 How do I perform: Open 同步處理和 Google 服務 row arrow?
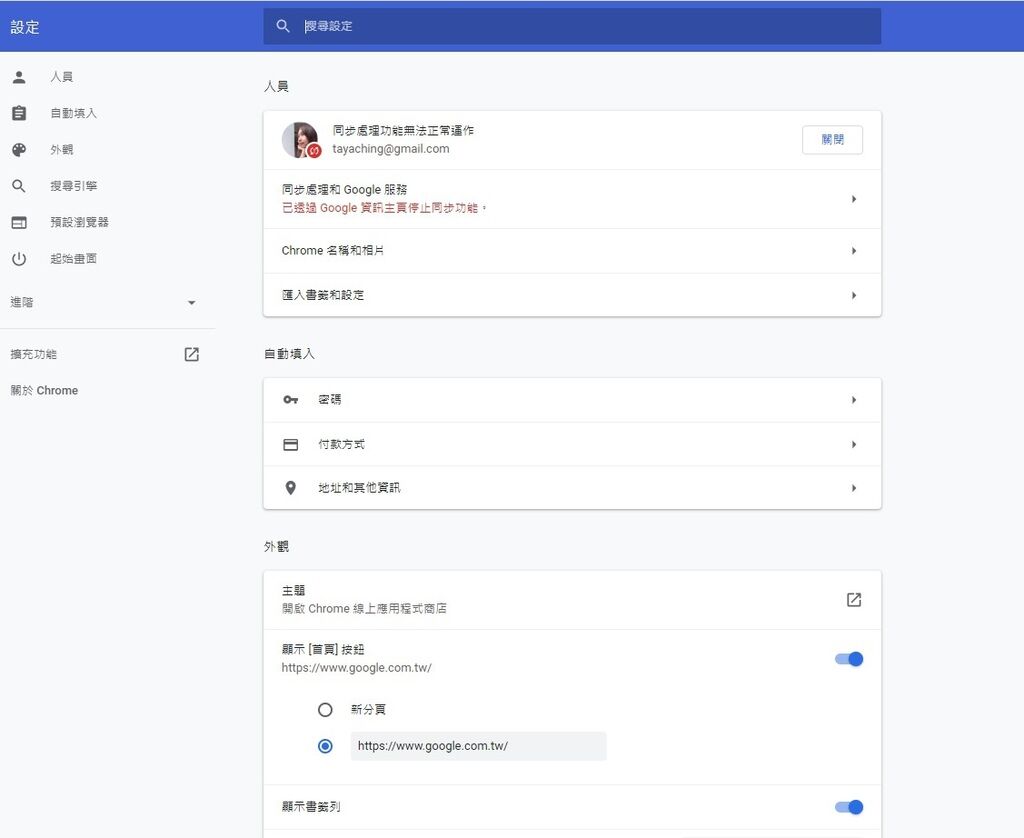click(x=854, y=199)
